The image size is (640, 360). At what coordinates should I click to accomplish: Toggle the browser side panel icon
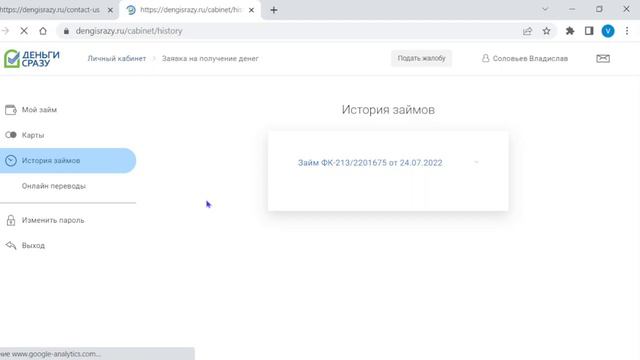(x=589, y=31)
